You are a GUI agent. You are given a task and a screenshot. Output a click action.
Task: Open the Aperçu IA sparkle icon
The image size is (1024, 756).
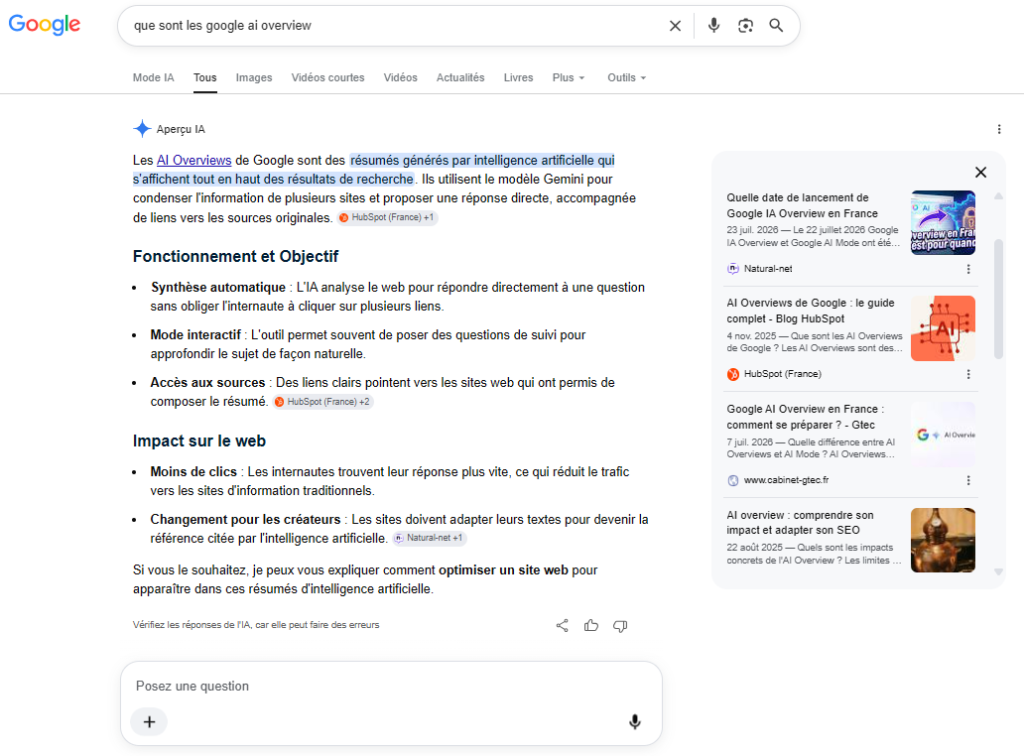tap(142, 129)
